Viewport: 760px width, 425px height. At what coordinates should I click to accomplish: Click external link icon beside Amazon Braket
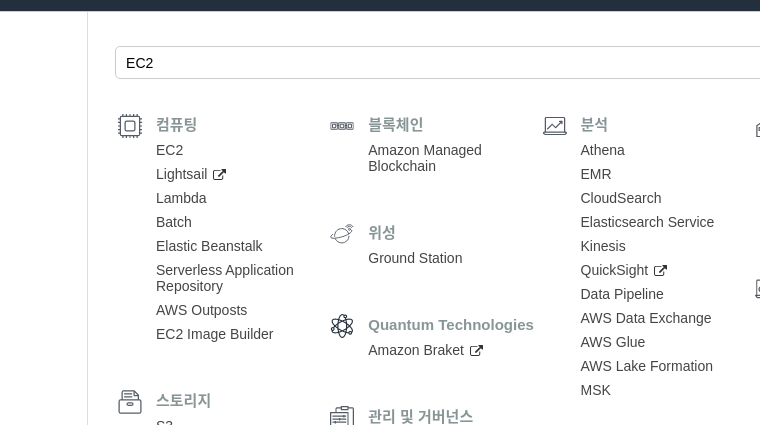[476, 350]
